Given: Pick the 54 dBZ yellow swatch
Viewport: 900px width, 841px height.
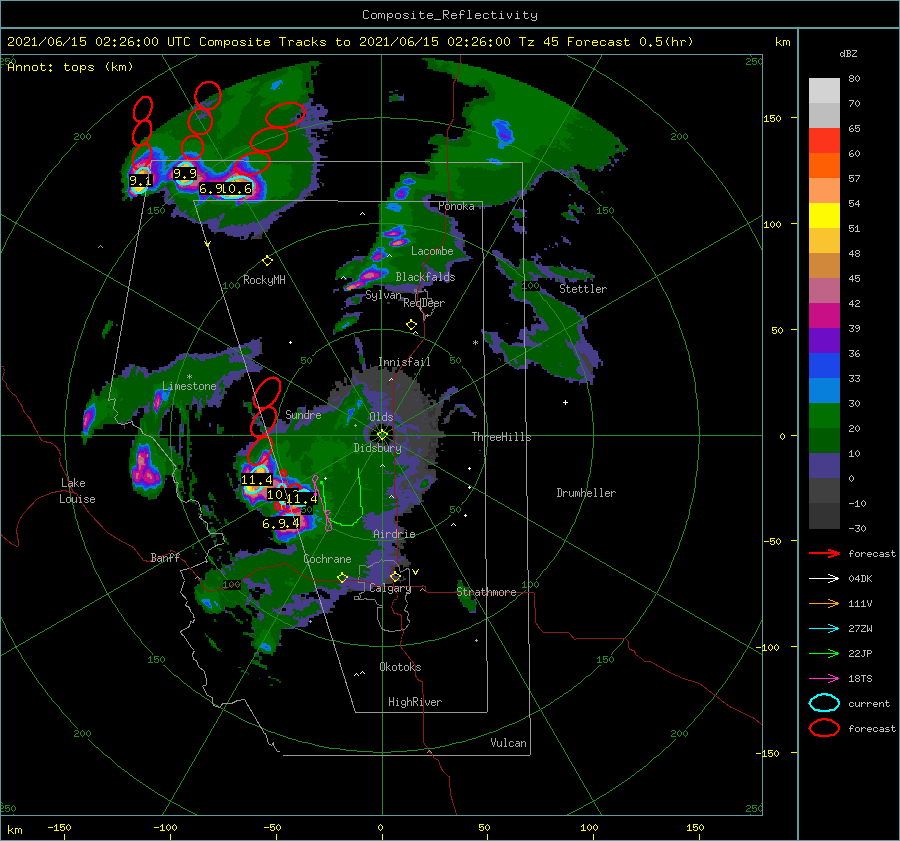Looking at the screenshot, I should click(x=824, y=215).
